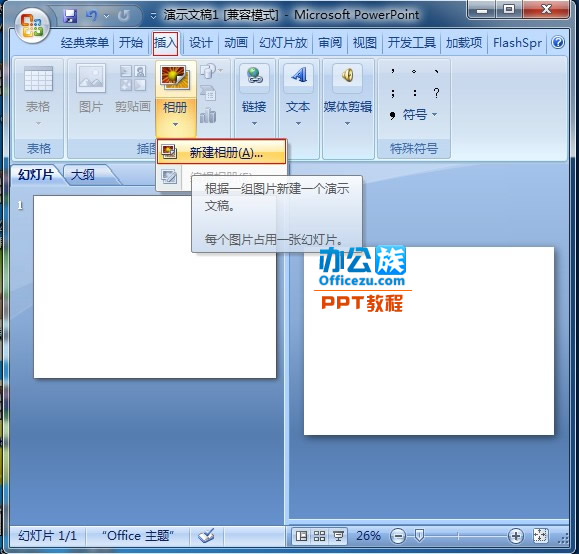This screenshot has height=554, width=579.
Task: Open the 审阅 tab
Action: point(330,43)
